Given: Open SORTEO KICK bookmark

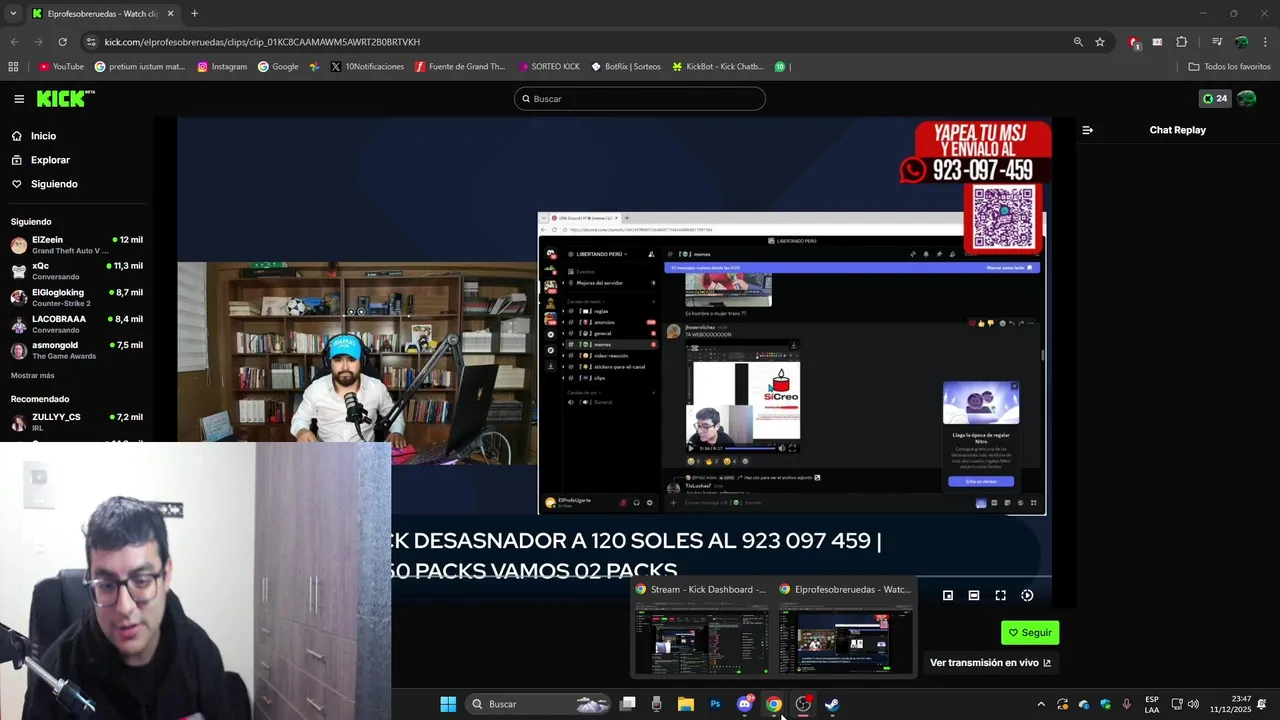Looking at the screenshot, I should coord(549,67).
